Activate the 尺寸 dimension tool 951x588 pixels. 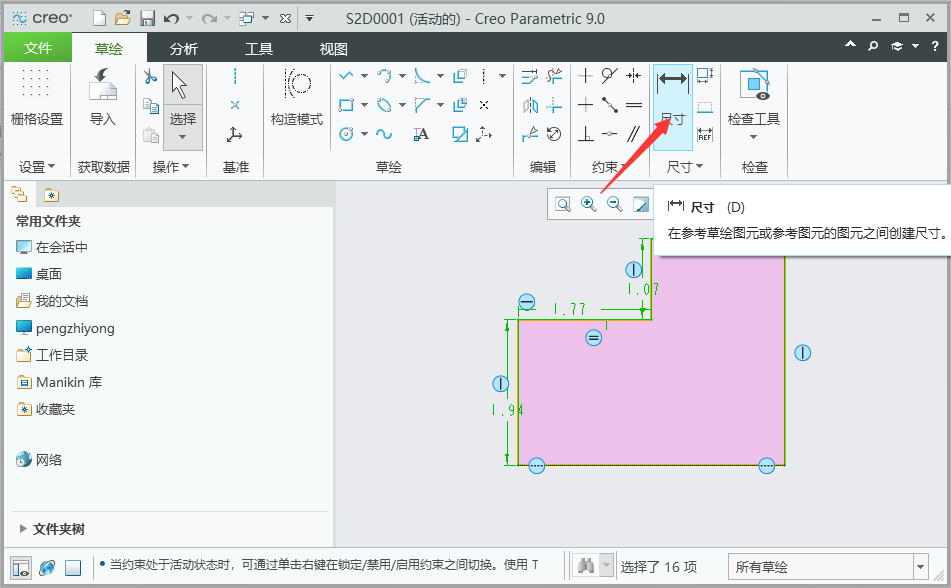coord(673,107)
